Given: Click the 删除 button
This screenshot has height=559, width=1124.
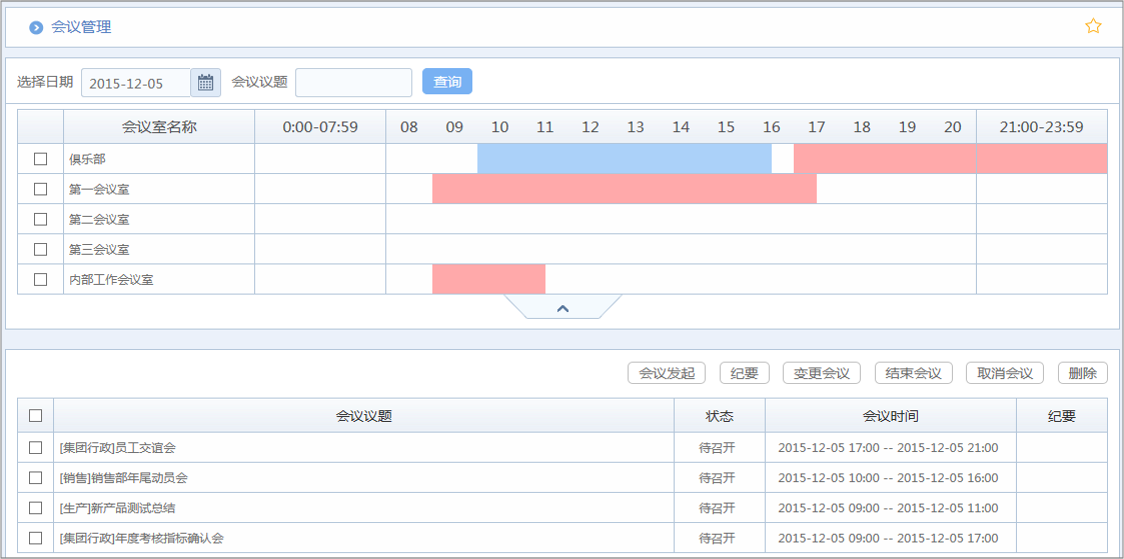Looking at the screenshot, I should (1082, 373).
